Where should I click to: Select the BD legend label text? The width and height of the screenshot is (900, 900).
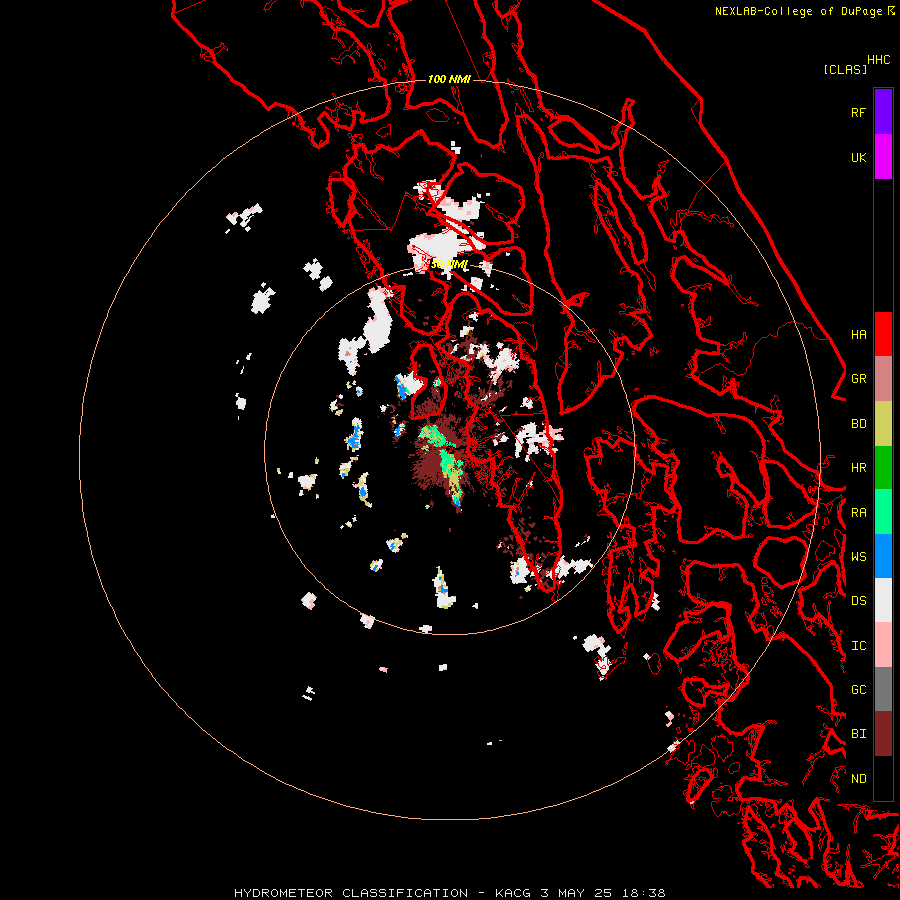[x=858, y=424]
